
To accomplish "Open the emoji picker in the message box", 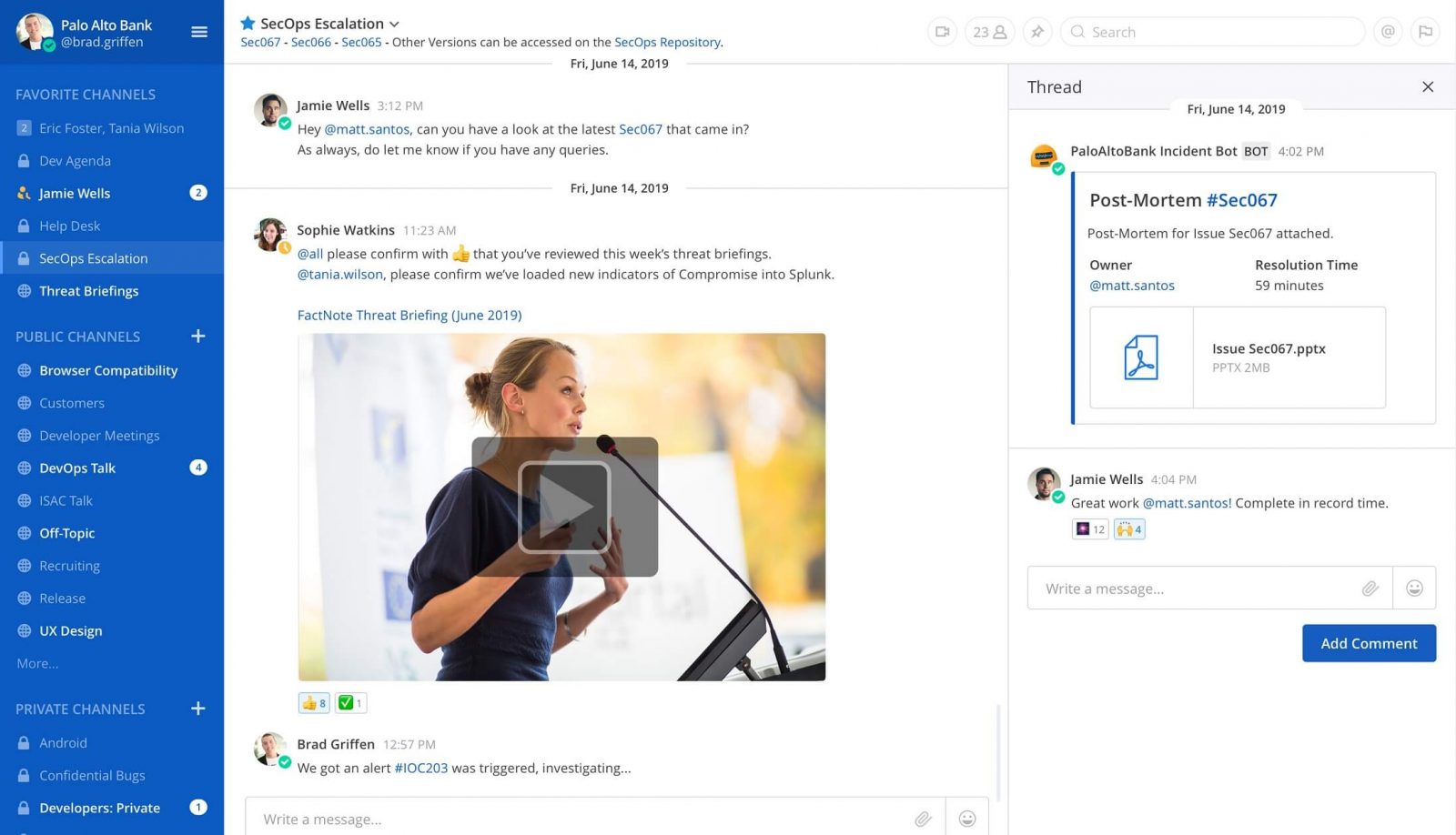I will tap(967, 819).
